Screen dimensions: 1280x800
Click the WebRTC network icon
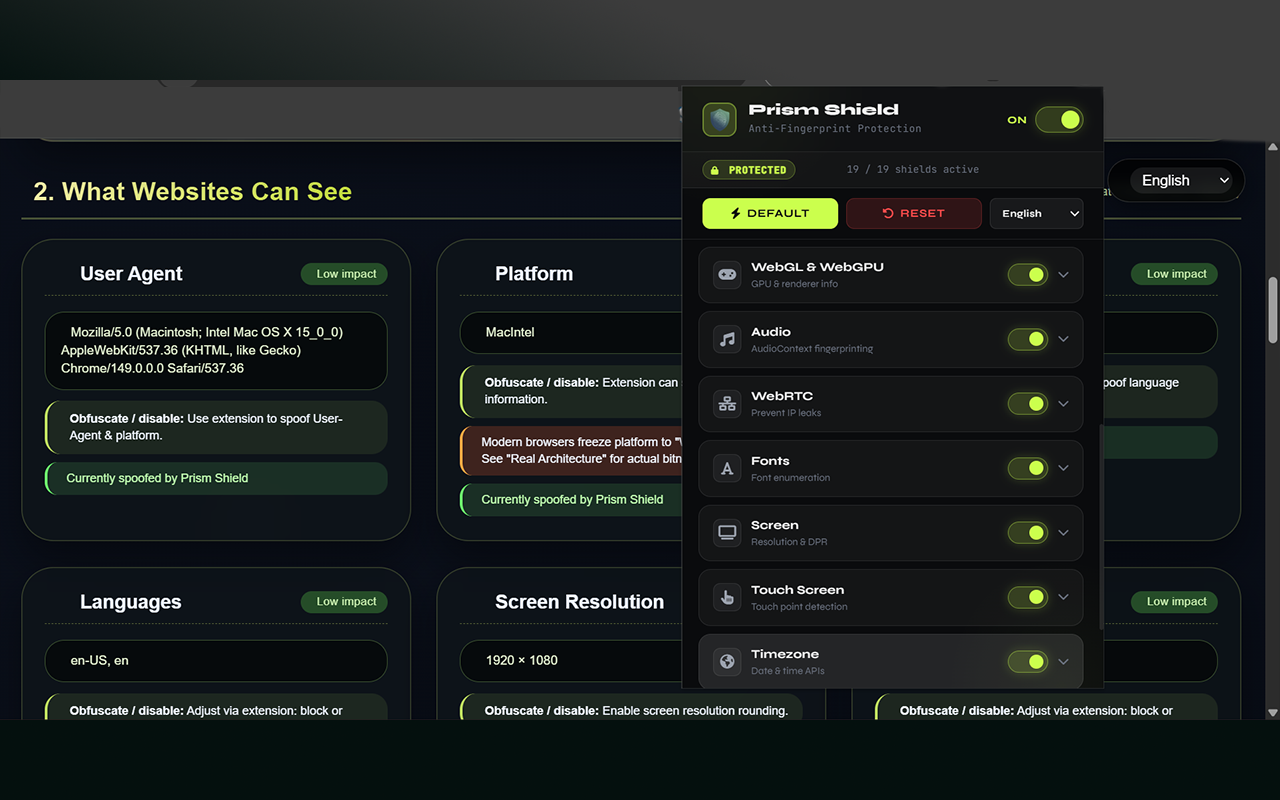(x=727, y=404)
